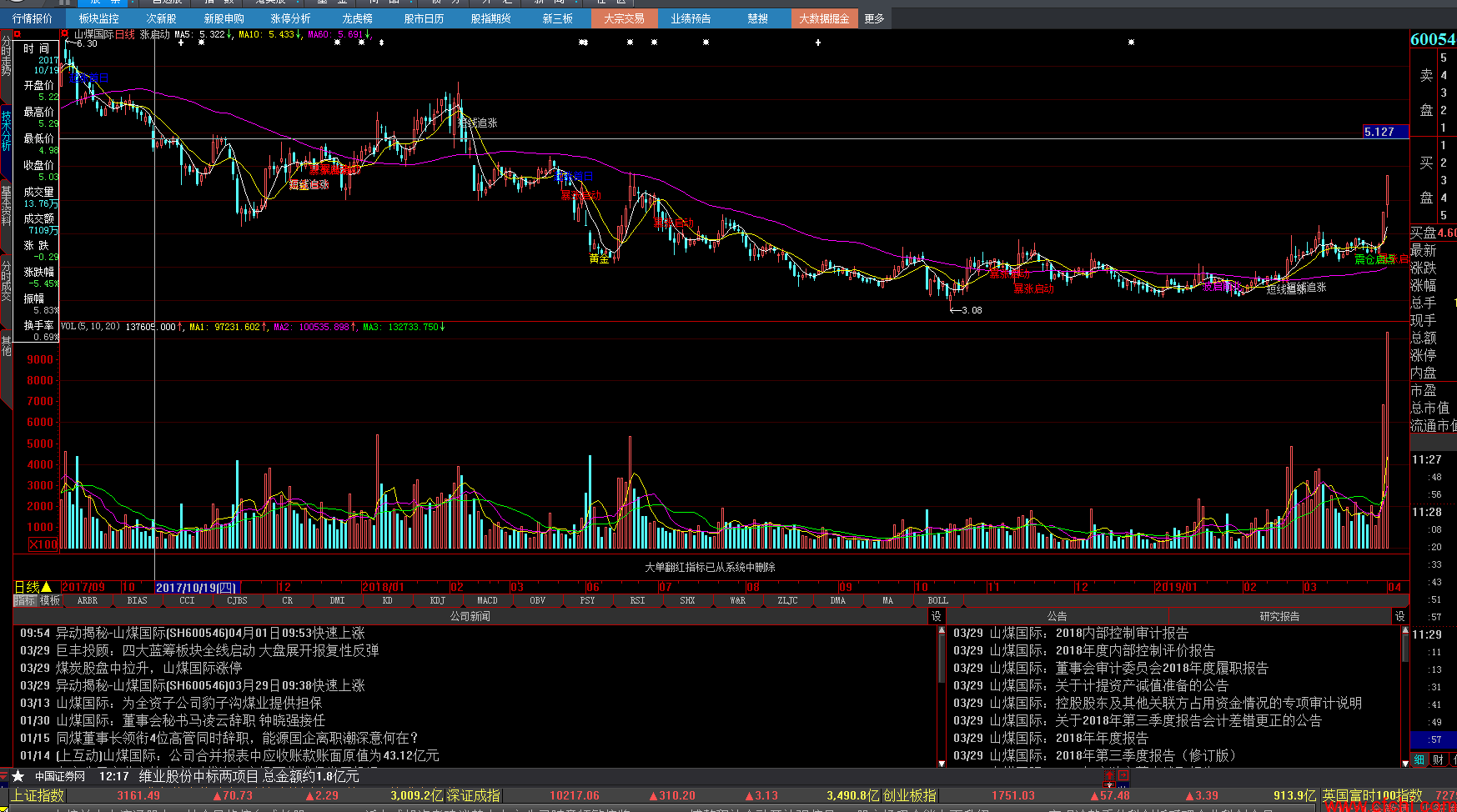
Task: Switch the indicator to CCI
Action: (188, 600)
